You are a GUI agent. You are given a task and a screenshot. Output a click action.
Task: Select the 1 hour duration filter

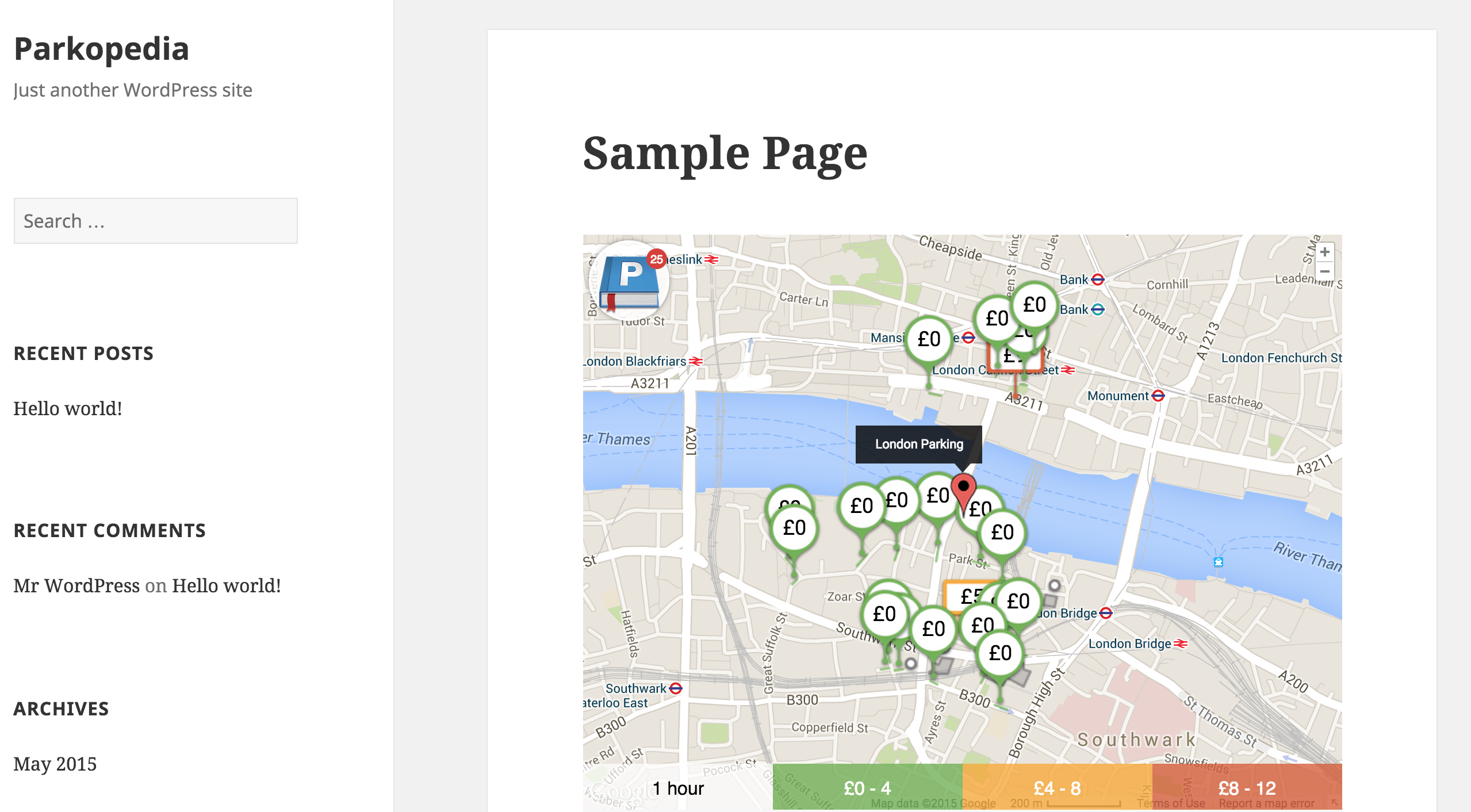coord(678,788)
